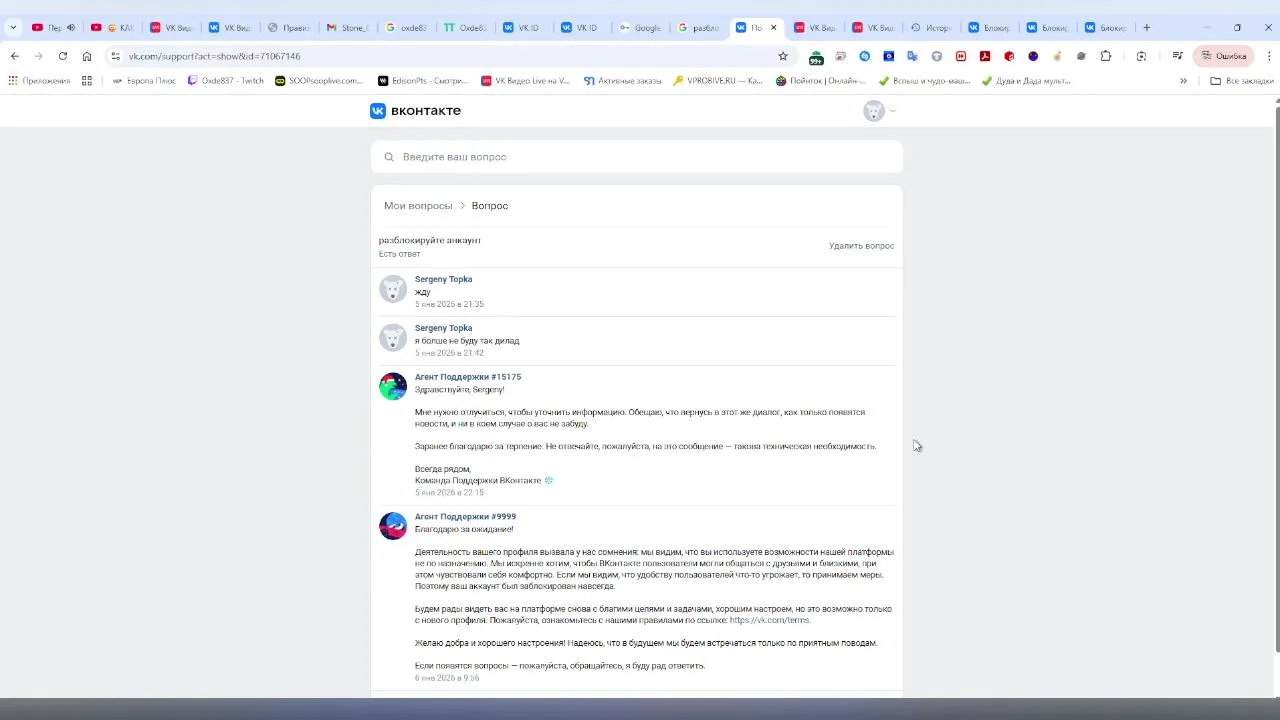1280x720 pixels.
Task: Click the browser home icon
Action: pos(87,56)
